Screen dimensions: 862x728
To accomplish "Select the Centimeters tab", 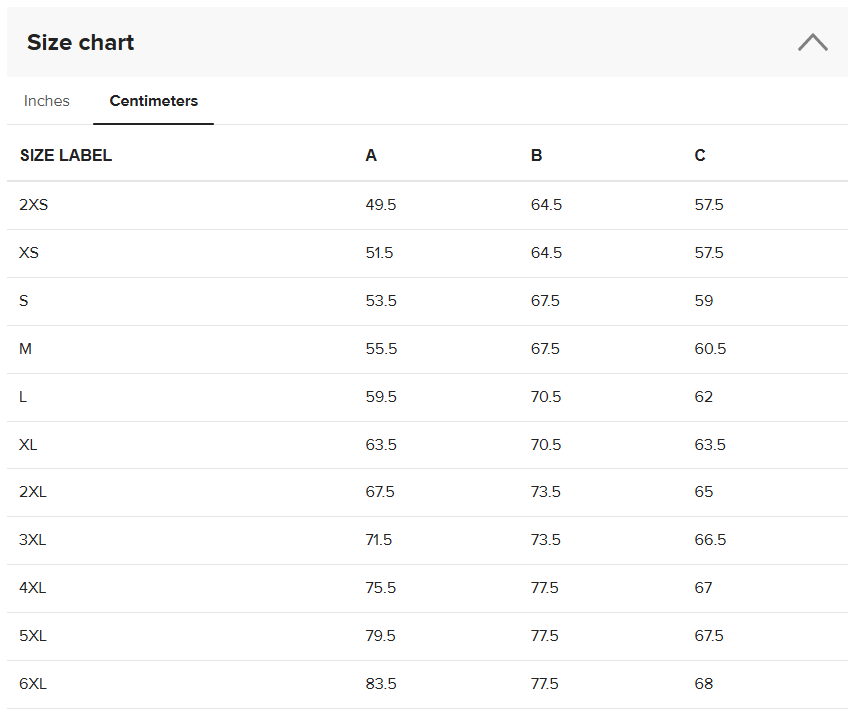I will coord(153,101).
